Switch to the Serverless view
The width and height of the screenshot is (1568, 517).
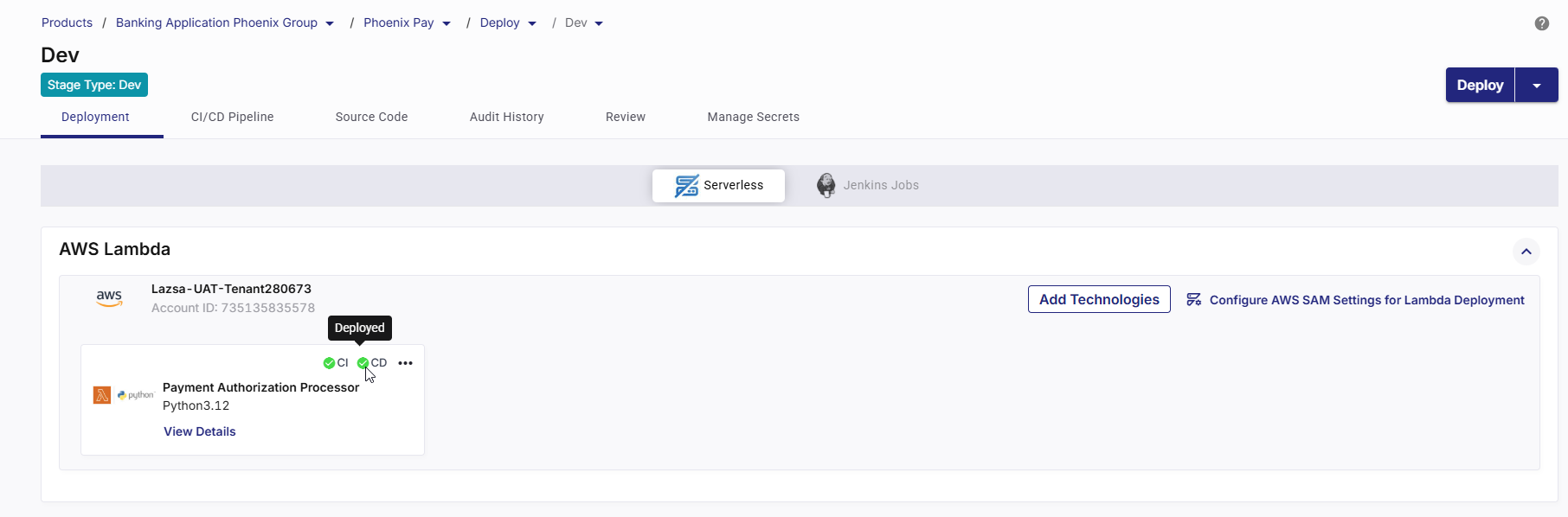point(718,185)
